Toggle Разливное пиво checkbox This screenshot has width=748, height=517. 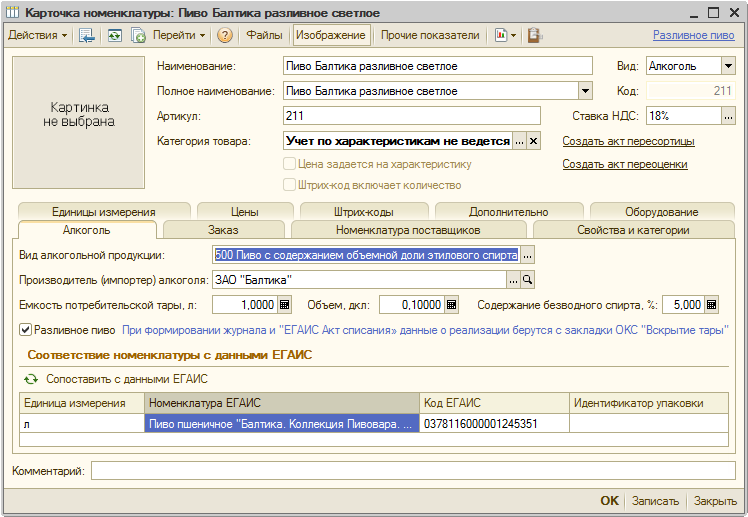[25, 330]
